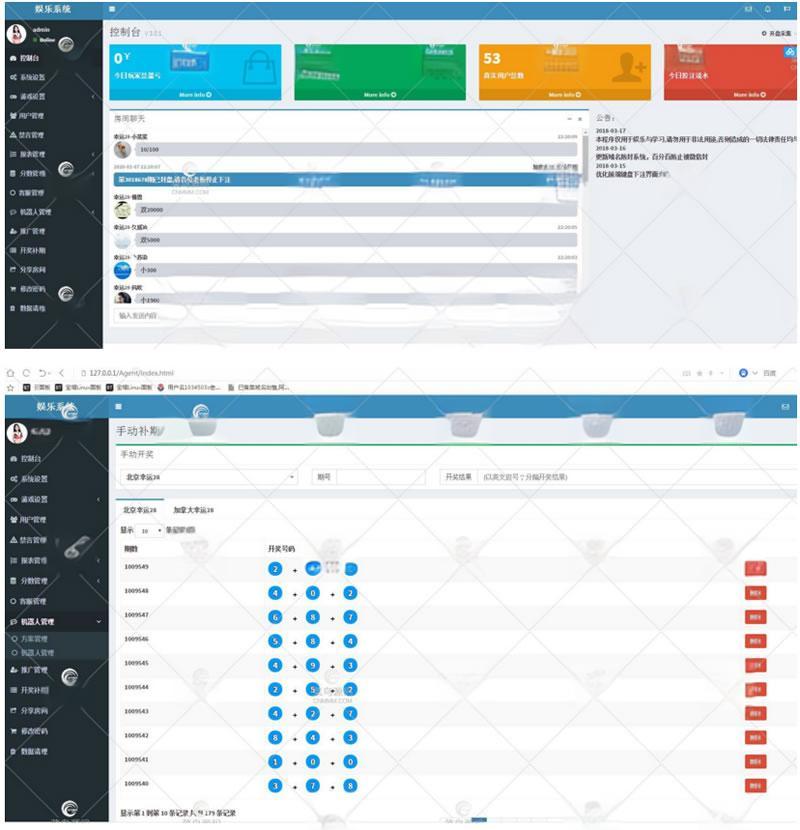This screenshot has width=800, height=830.
Task: Toggle sidebar with hamburger icon in lower panel
Action: coord(118,407)
